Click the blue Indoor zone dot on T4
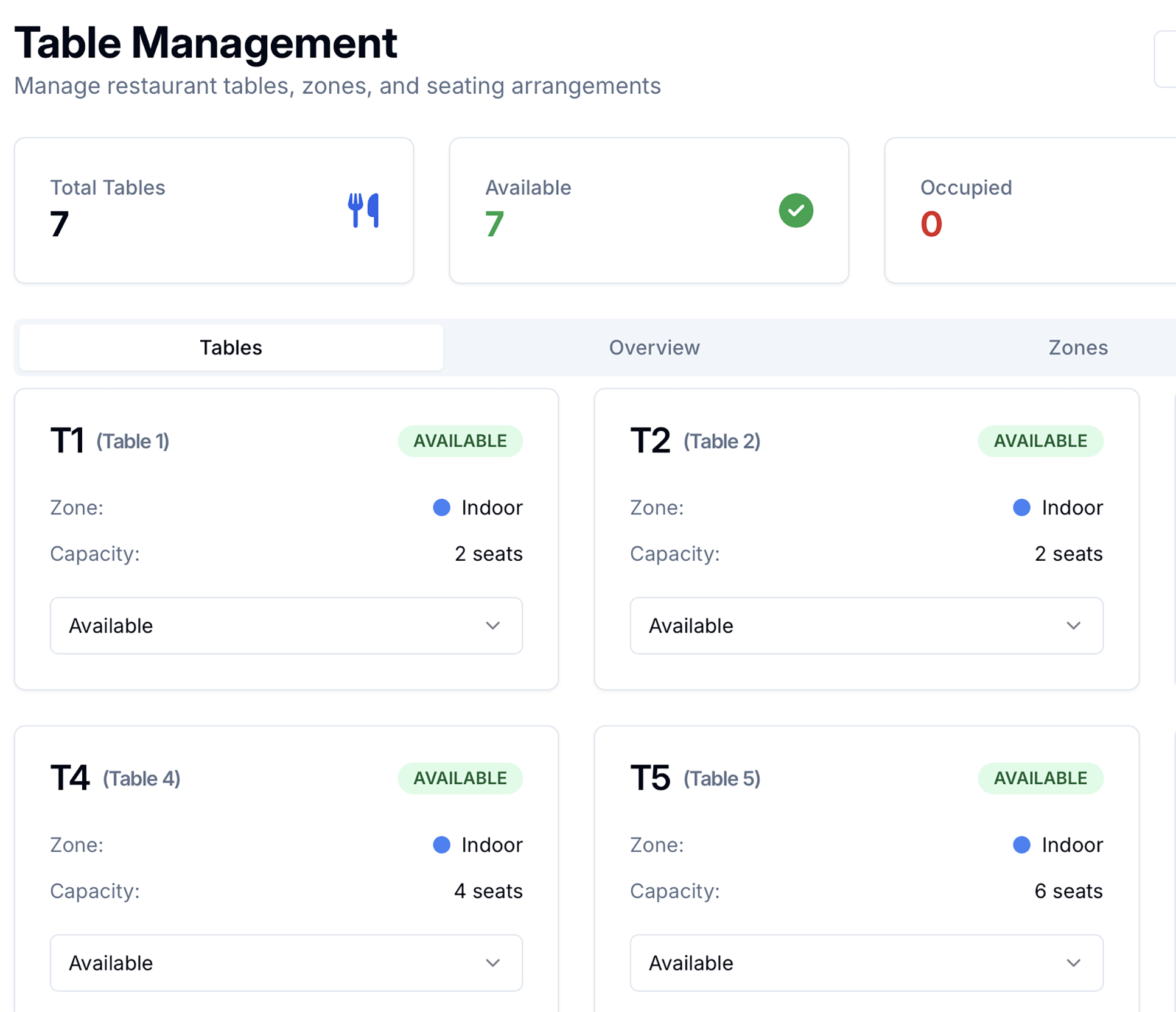The image size is (1176, 1012). 441,845
